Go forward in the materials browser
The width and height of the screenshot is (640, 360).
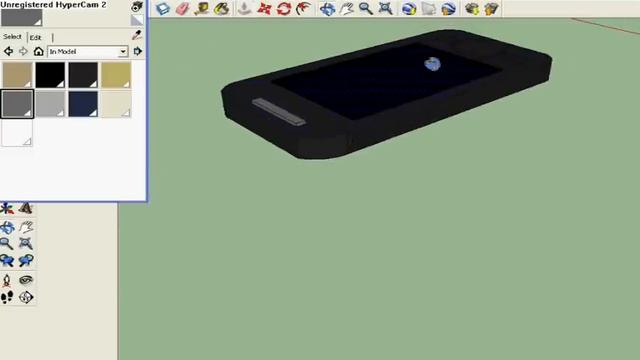23,51
